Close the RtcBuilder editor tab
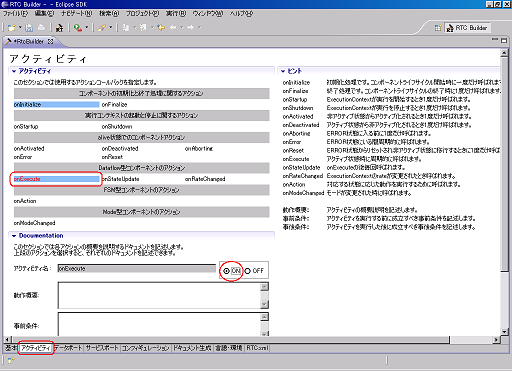 [51, 42]
